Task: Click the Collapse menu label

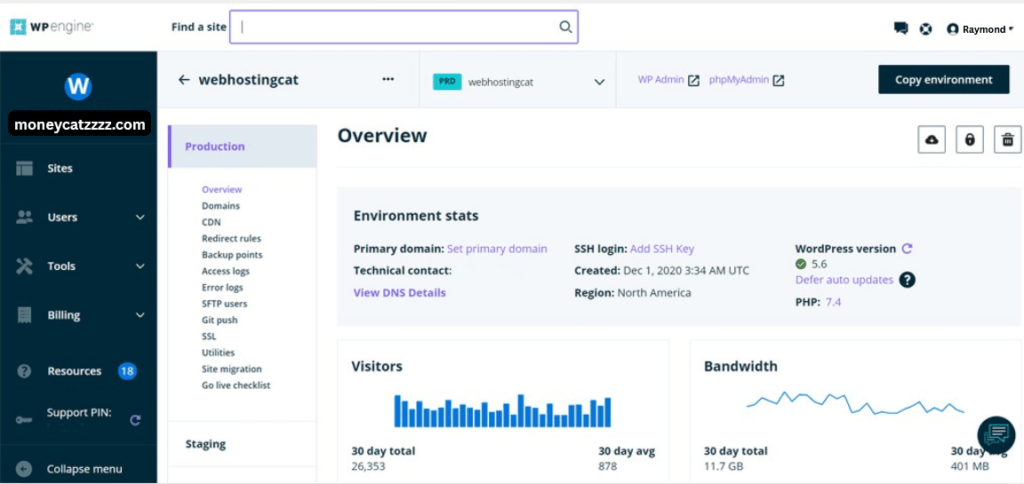Action: pos(84,469)
